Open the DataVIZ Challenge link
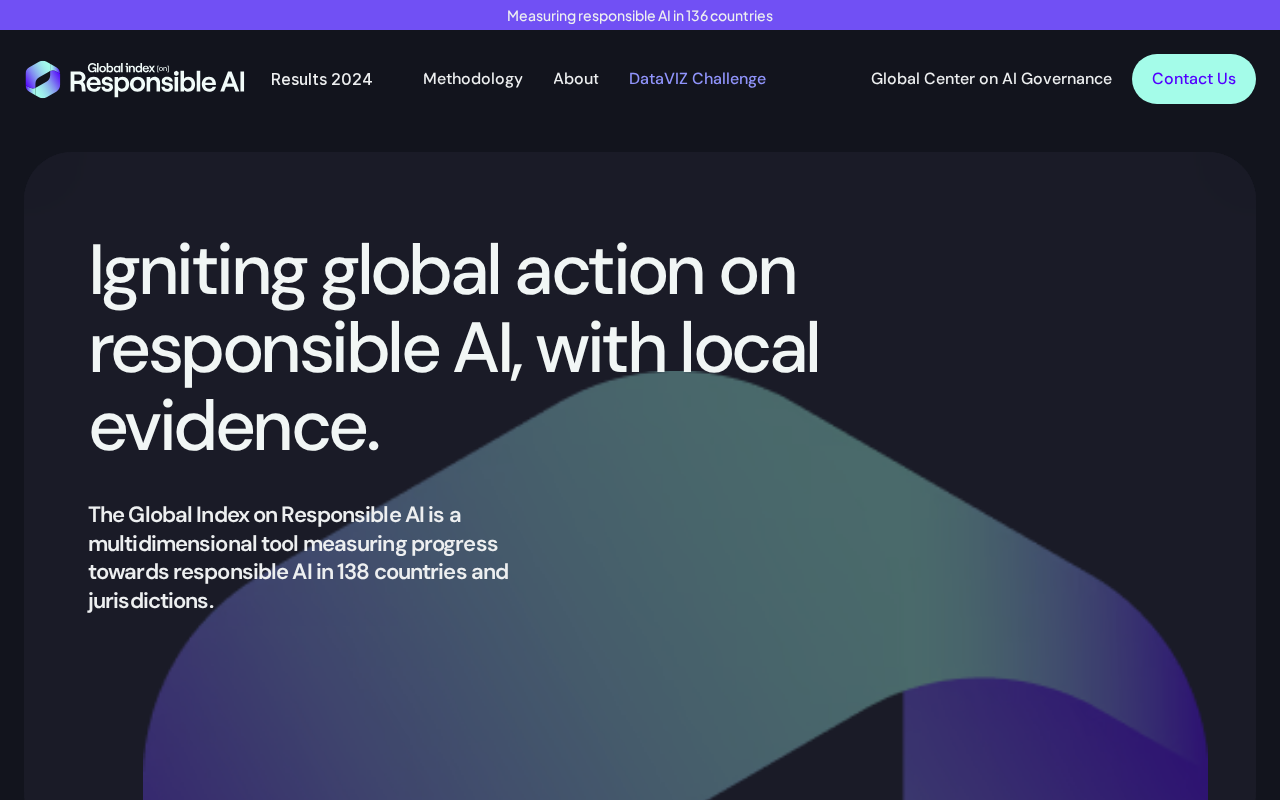 [x=697, y=79]
